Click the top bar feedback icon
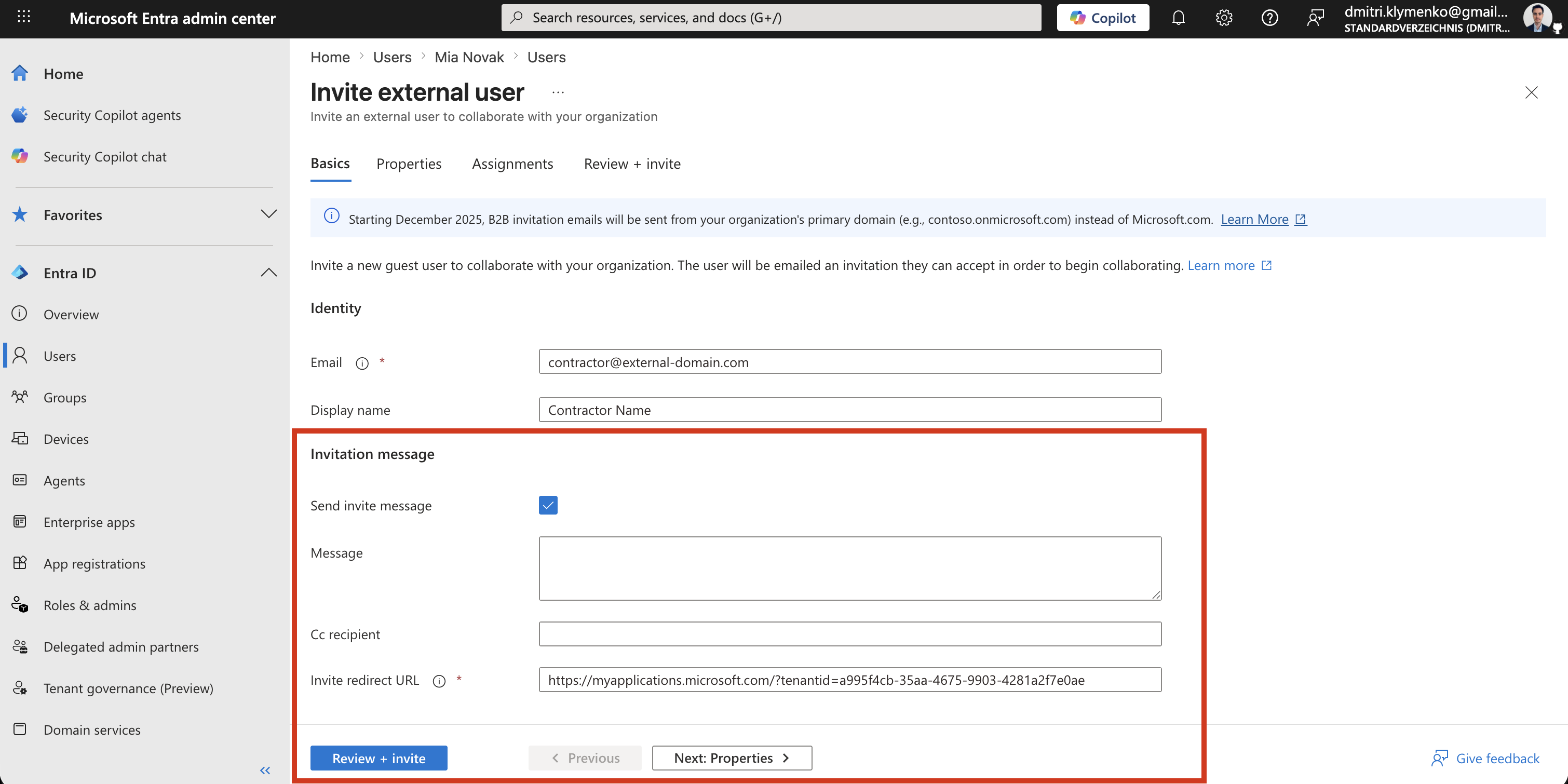The width and height of the screenshot is (1568, 784). pos(1315,18)
